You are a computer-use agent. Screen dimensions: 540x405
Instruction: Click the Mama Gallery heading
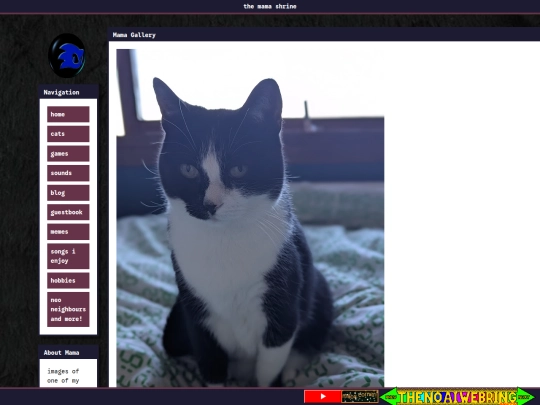click(134, 35)
